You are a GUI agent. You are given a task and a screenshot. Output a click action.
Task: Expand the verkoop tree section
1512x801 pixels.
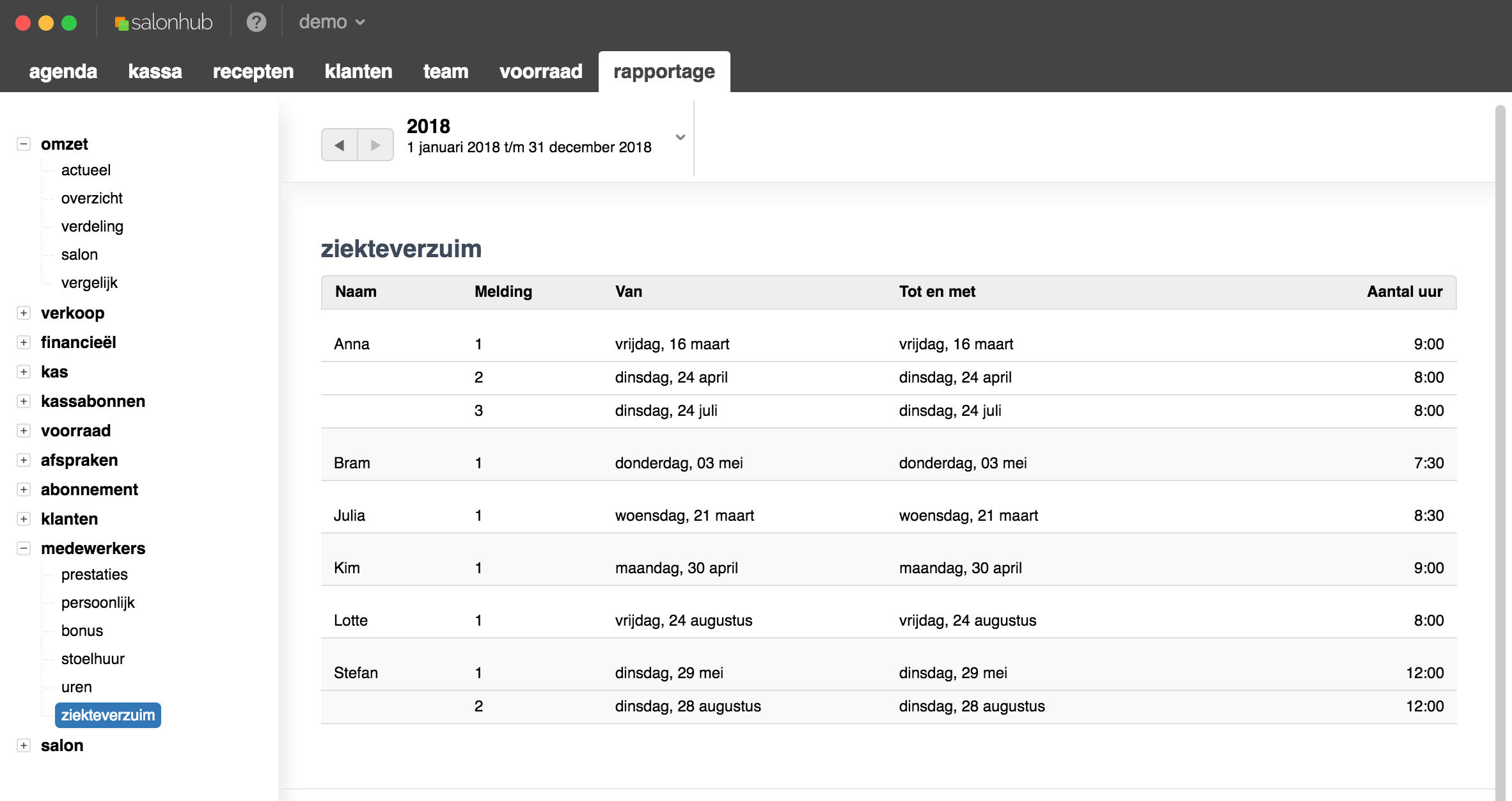[x=24, y=313]
